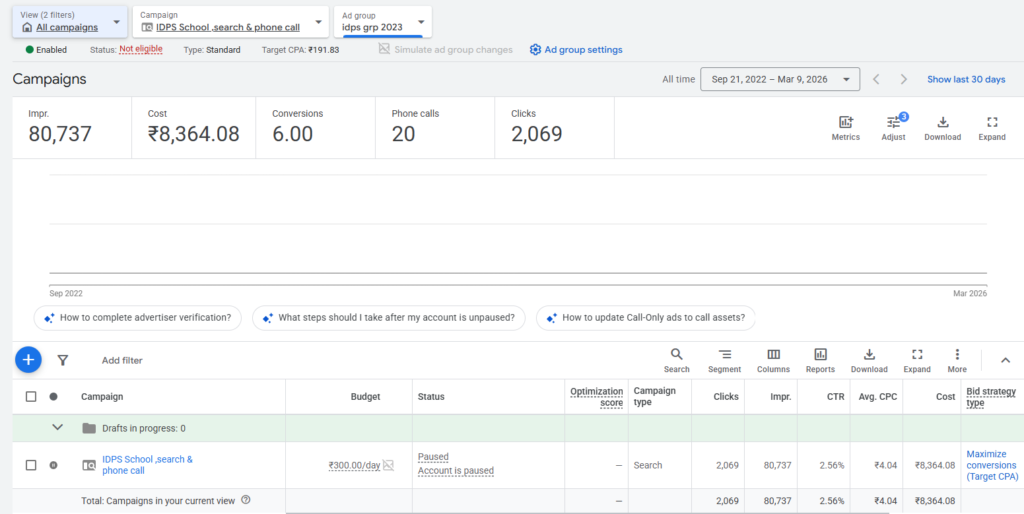The image size is (1024, 514).
Task: Open the date range dropdown
Action: tap(780, 79)
